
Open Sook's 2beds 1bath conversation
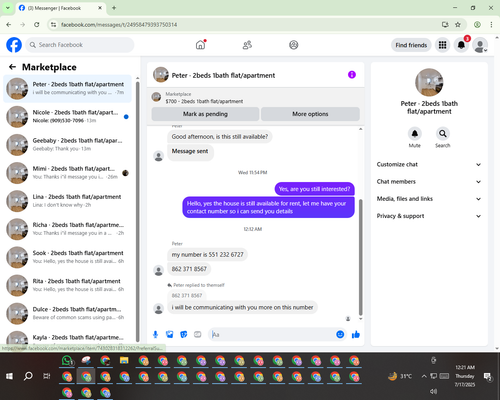coord(67,257)
